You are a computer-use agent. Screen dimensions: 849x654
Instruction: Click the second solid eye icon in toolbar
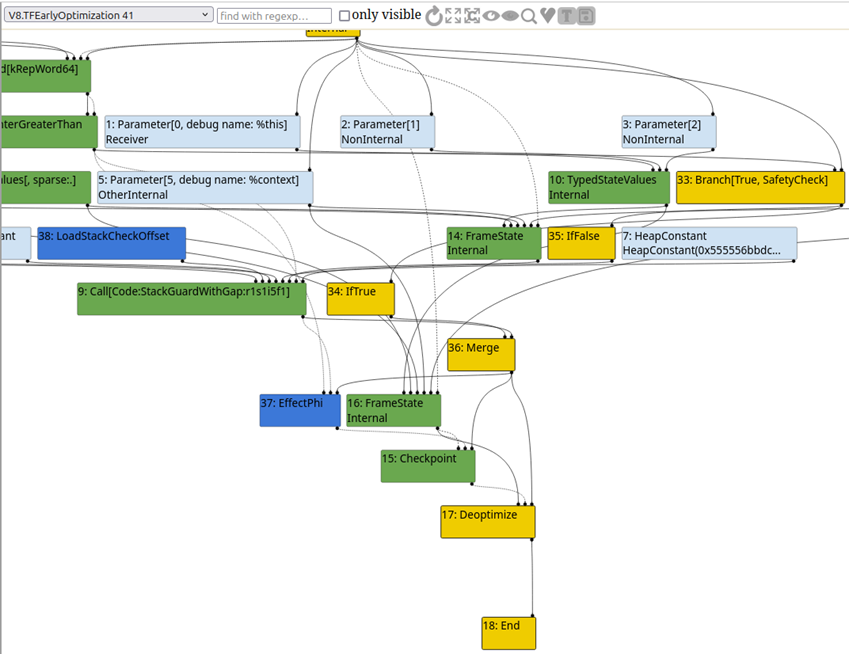pyautogui.click(x=510, y=16)
